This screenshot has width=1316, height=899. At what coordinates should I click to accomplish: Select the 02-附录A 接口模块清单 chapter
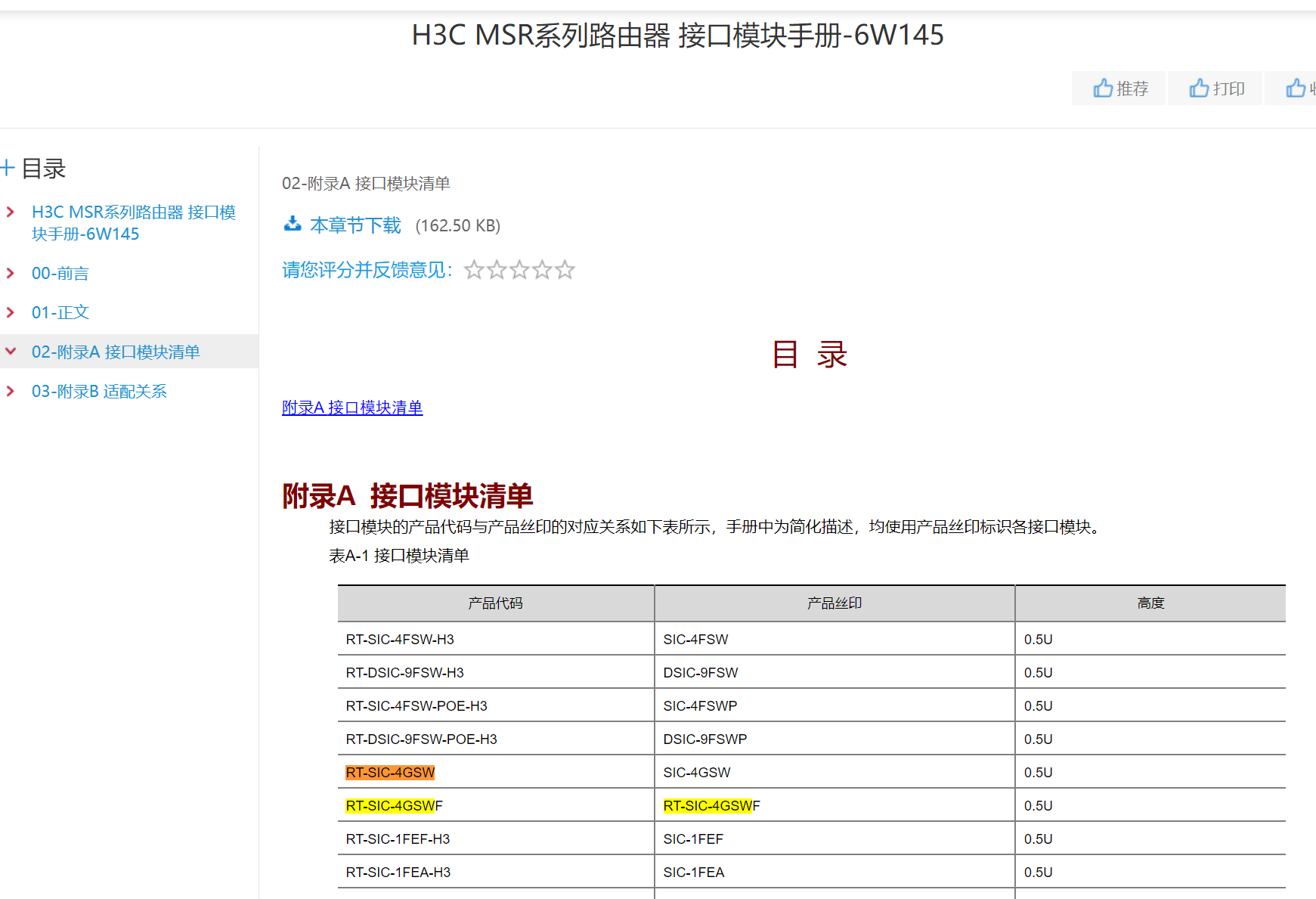[x=116, y=352]
